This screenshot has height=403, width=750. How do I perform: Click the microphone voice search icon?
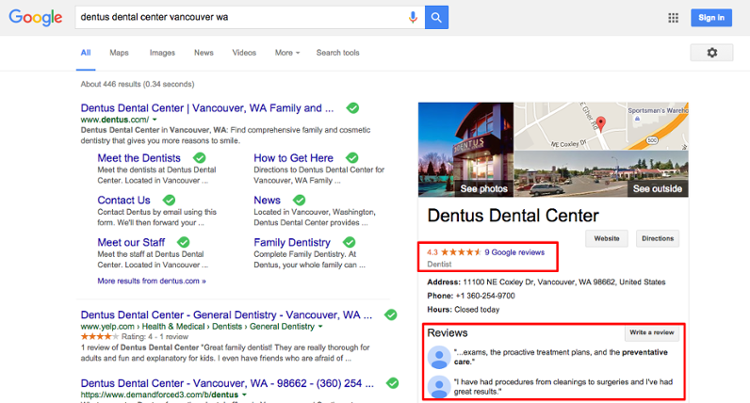point(413,17)
